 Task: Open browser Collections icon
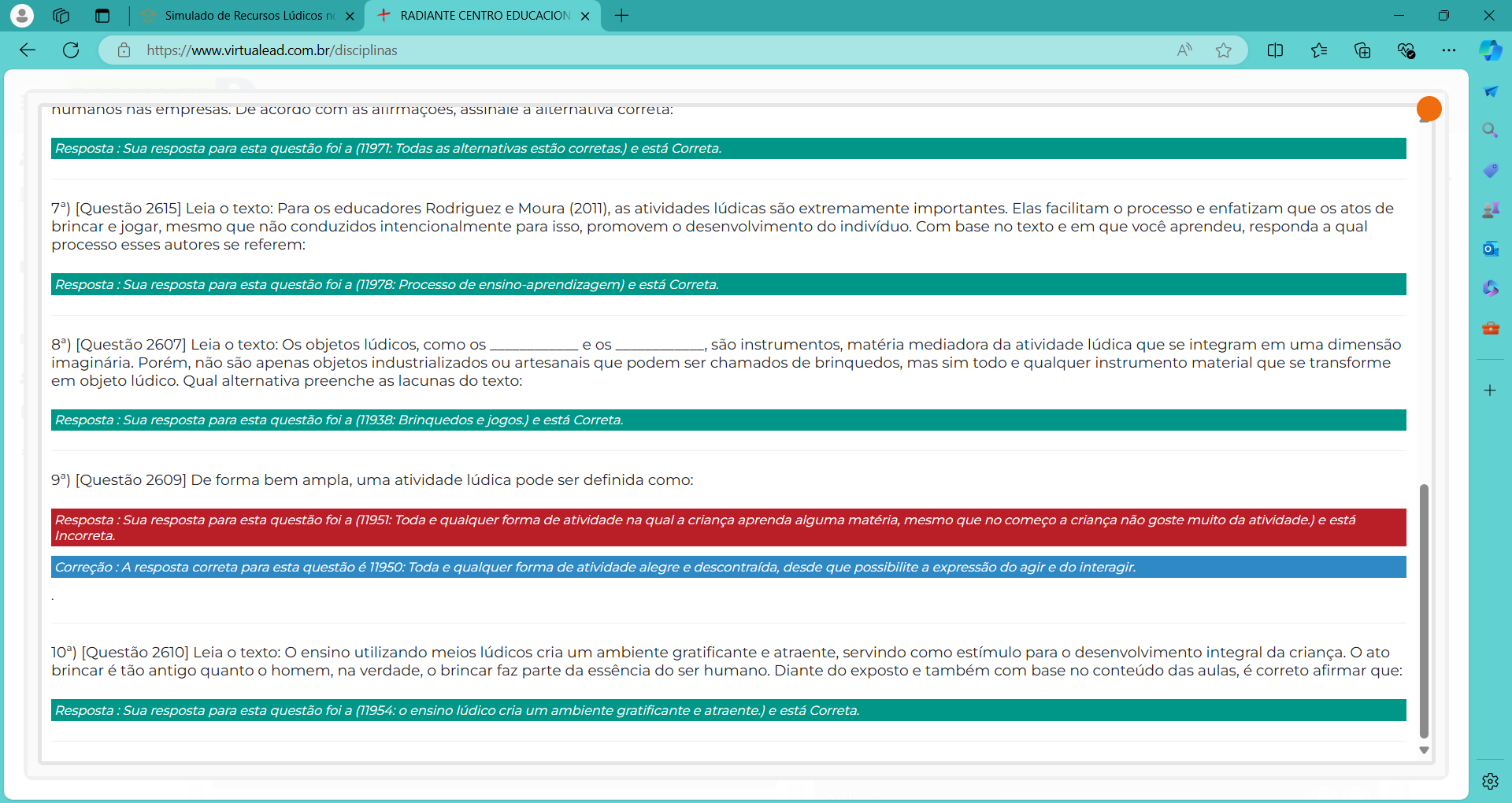pos(1362,50)
